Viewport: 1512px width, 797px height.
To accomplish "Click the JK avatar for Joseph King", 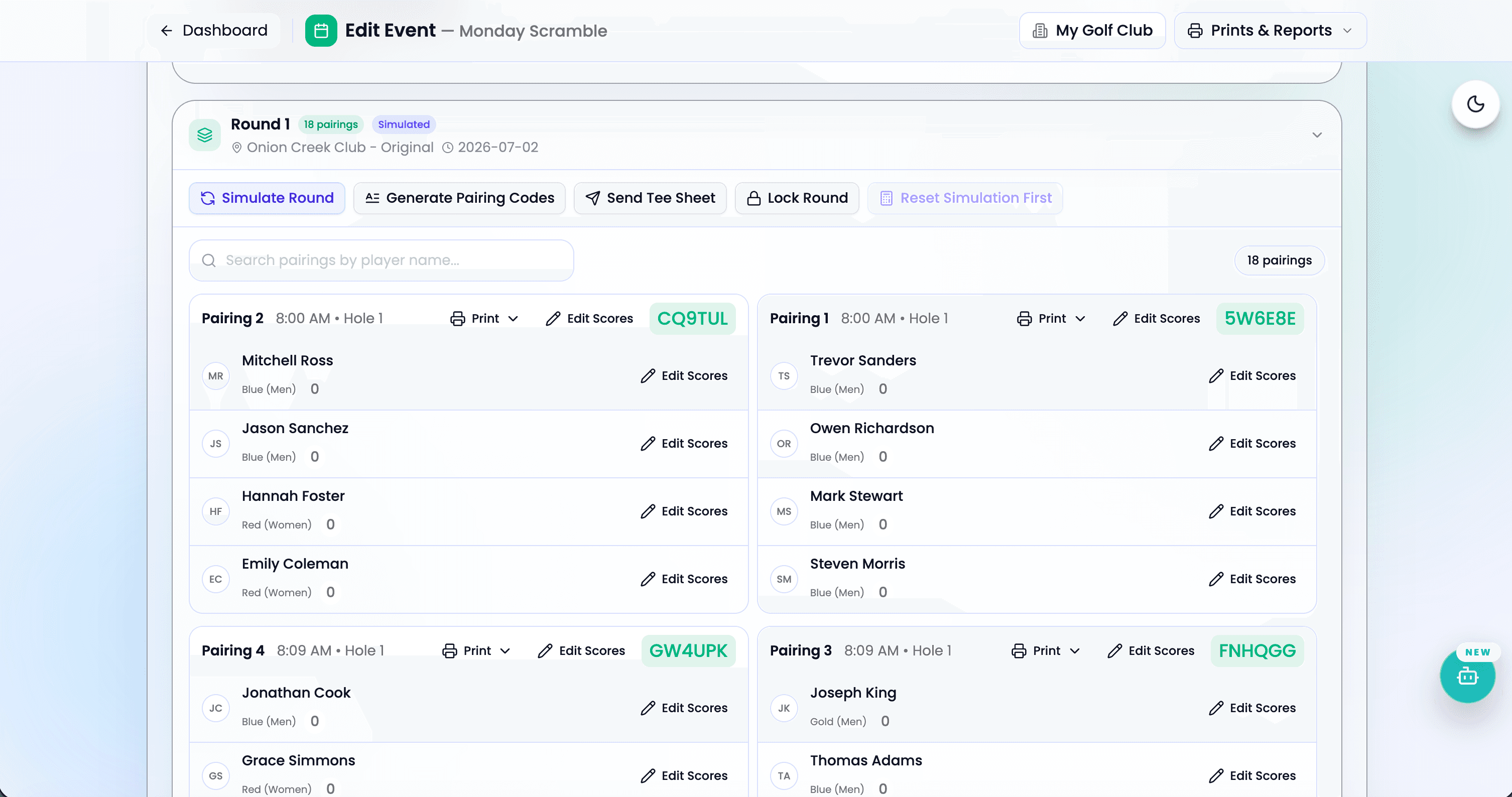I will click(x=784, y=708).
